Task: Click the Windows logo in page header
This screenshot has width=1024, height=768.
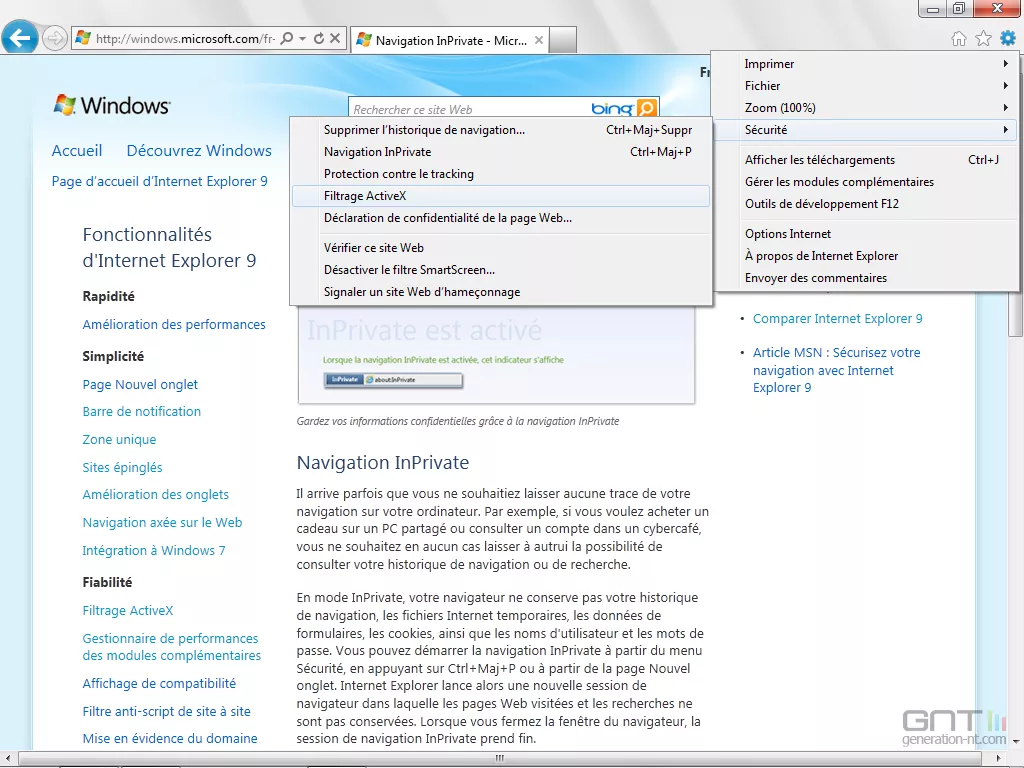Action: [x=112, y=105]
